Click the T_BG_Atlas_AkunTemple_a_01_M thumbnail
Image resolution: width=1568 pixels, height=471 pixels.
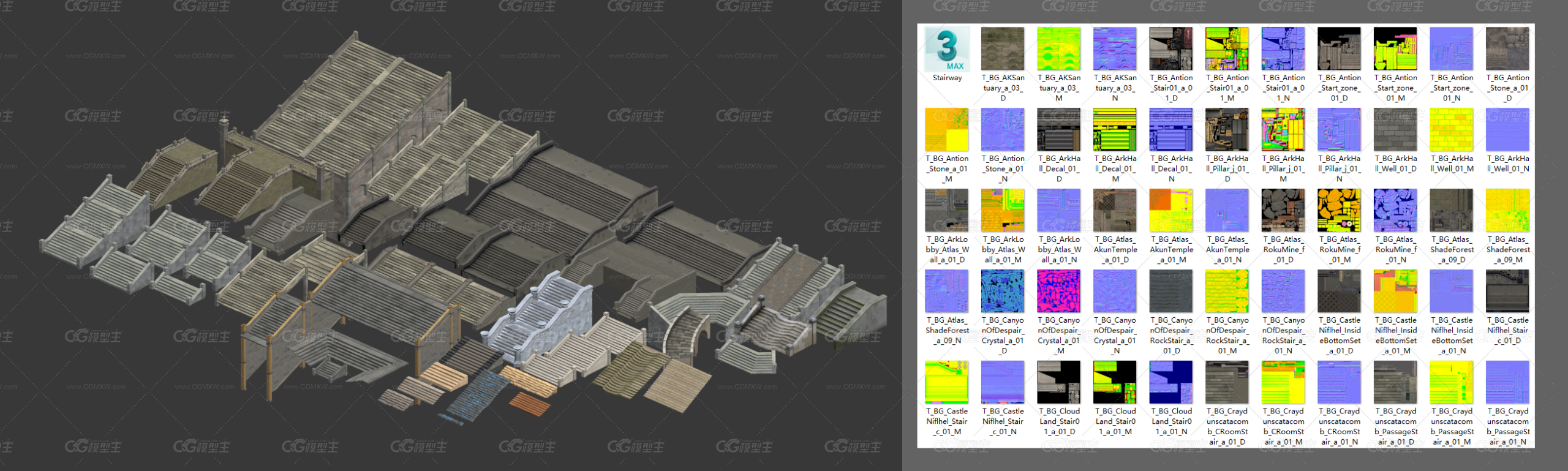pyautogui.click(x=1171, y=211)
